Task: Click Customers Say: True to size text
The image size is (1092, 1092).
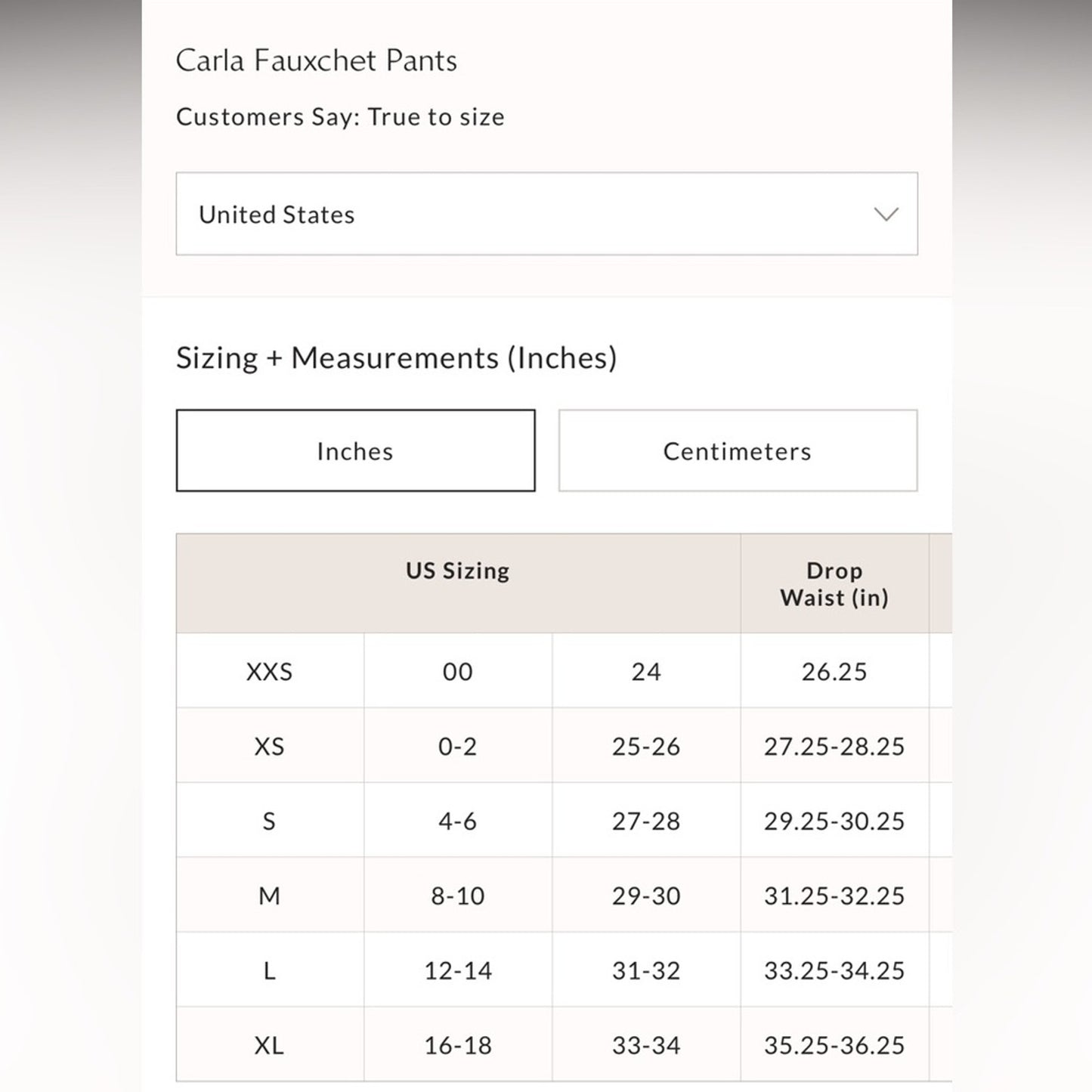Action: point(340,117)
